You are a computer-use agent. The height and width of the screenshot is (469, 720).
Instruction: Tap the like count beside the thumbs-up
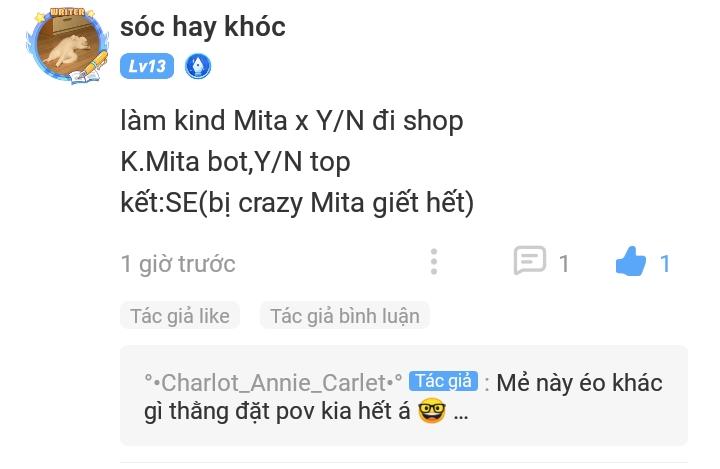coord(664,264)
